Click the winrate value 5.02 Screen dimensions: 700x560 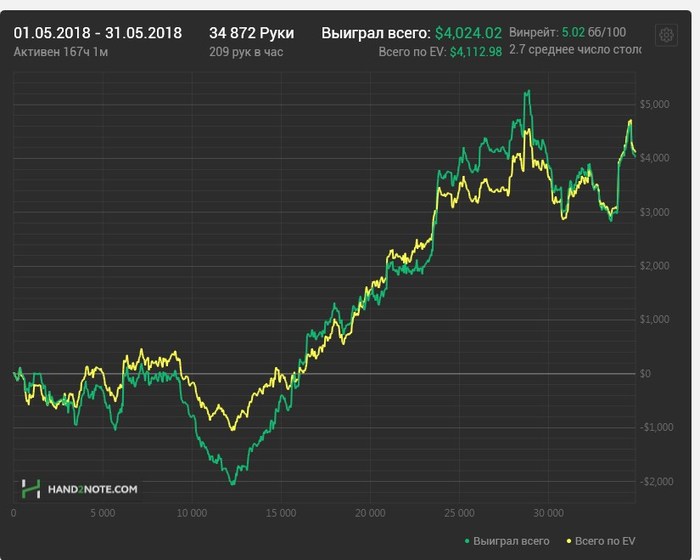tap(573, 32)
